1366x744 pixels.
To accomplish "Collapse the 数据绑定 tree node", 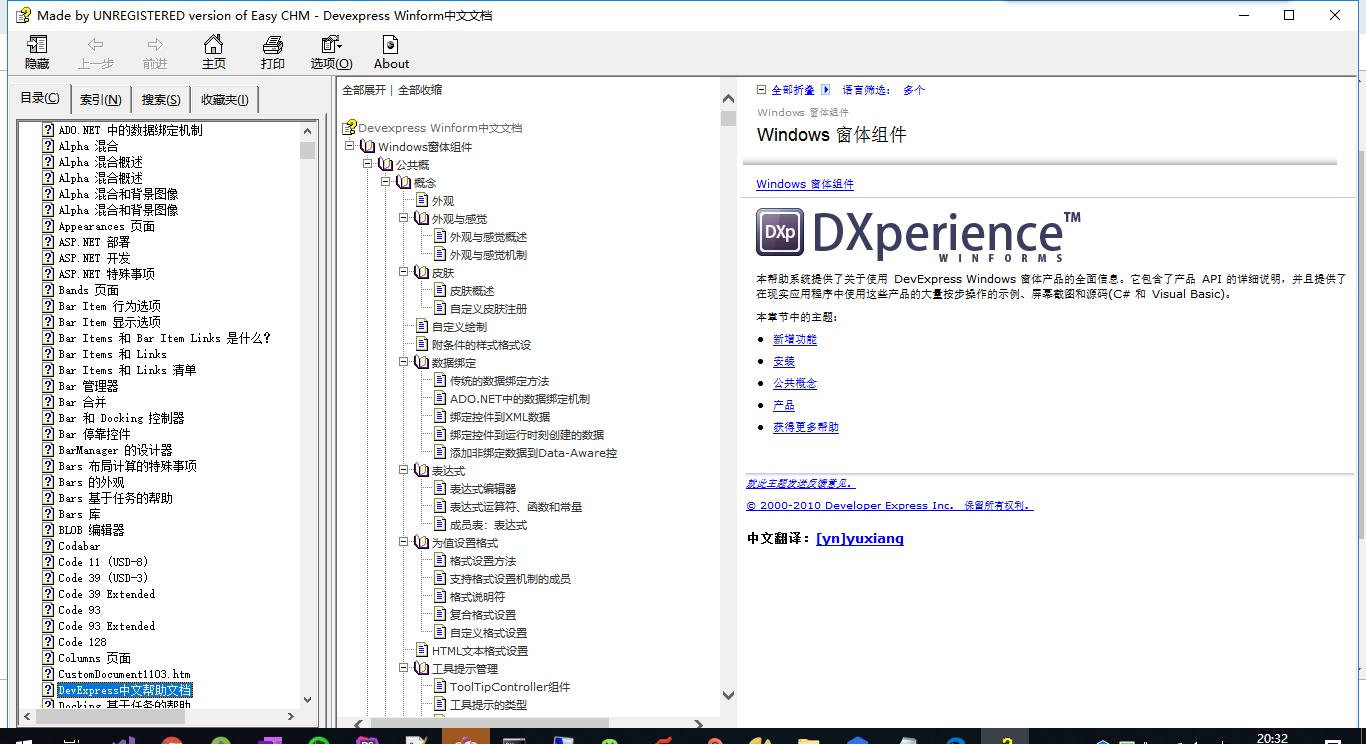I will point(404,363).
